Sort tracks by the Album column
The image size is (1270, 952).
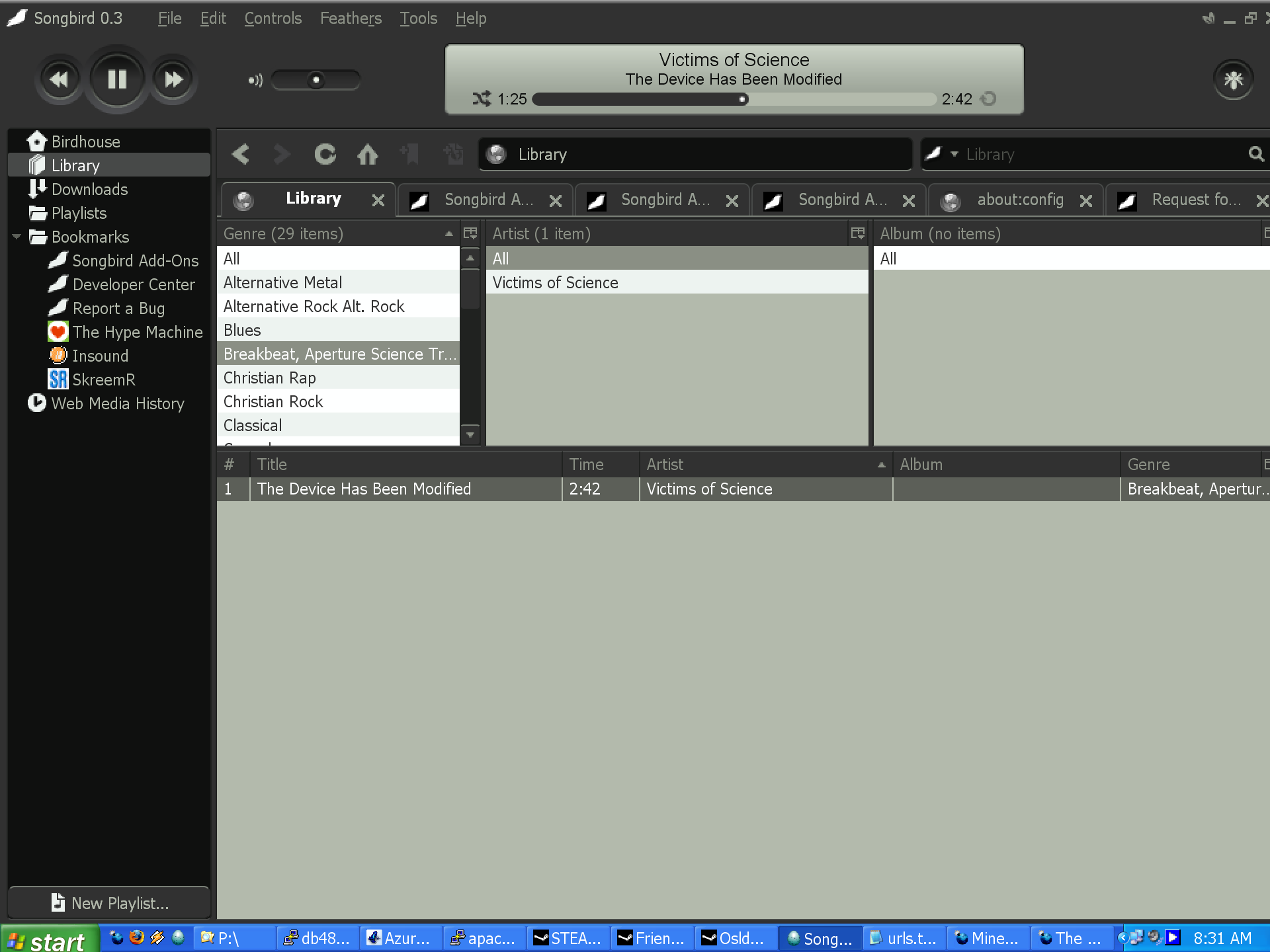pyautogui.click(x=1007, y=464)
